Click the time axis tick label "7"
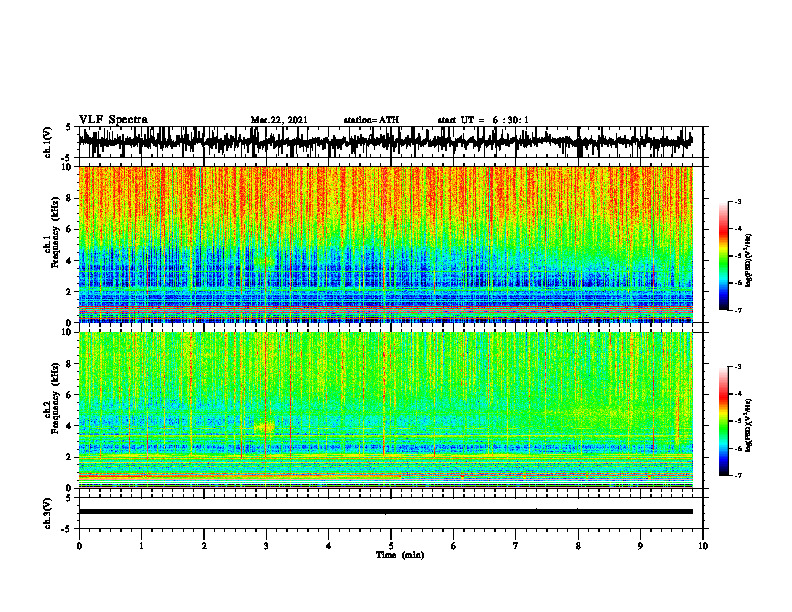The width and height of the screenshot is (792, 612). [516, 546]
